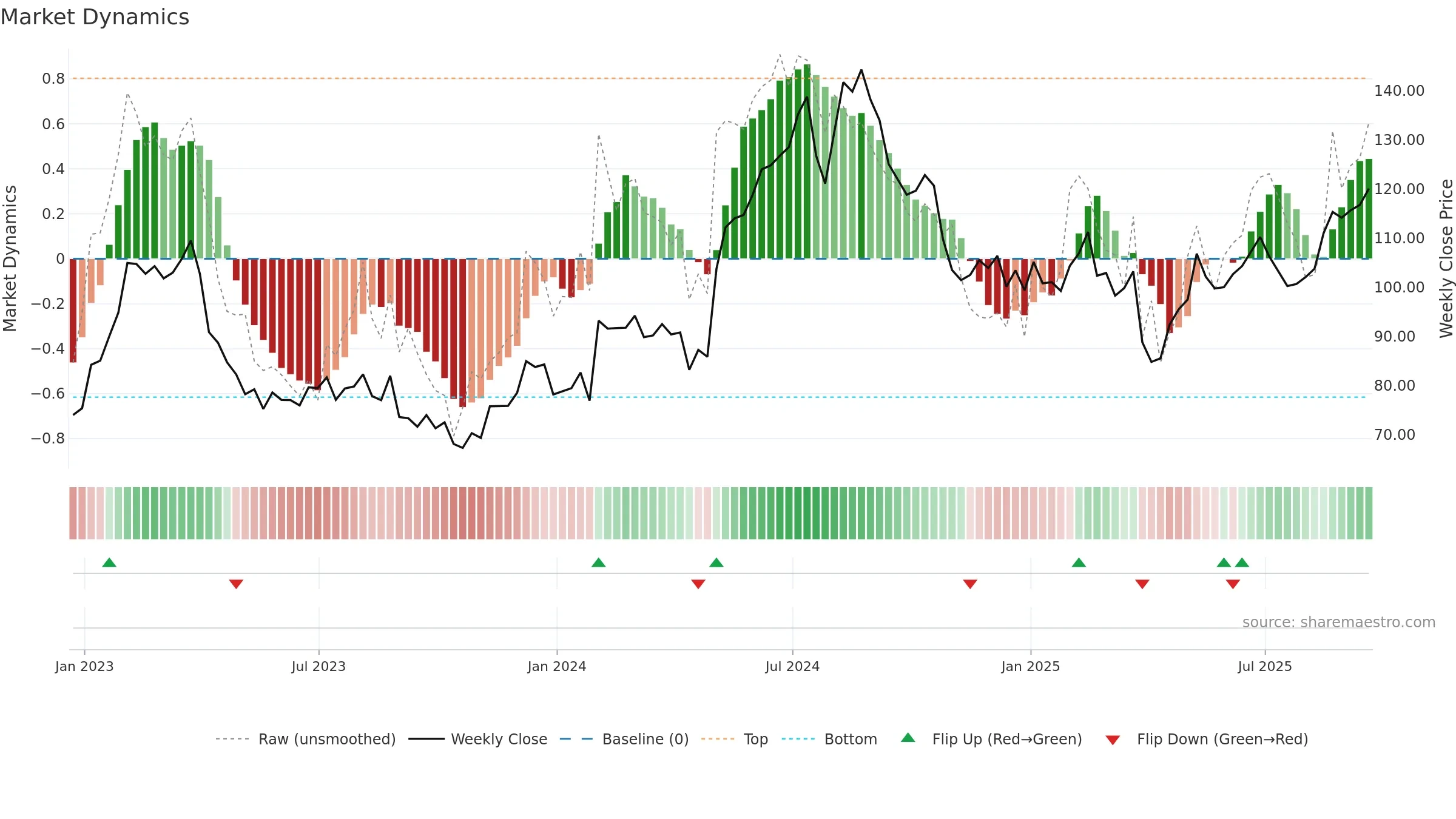This screenshot has height=819, width=1456.
Task: Click the 0.2 left axis tick label
Action: click(53, 214)
